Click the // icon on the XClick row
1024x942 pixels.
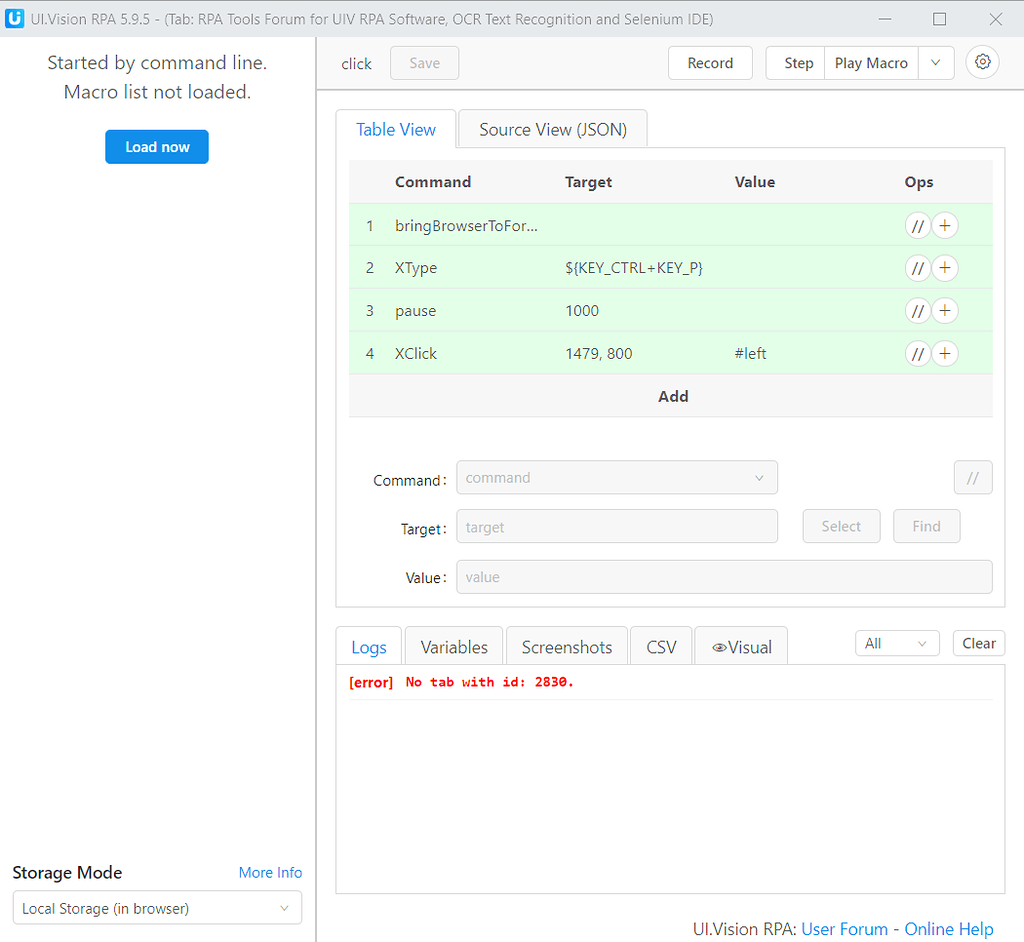(917, 353)
